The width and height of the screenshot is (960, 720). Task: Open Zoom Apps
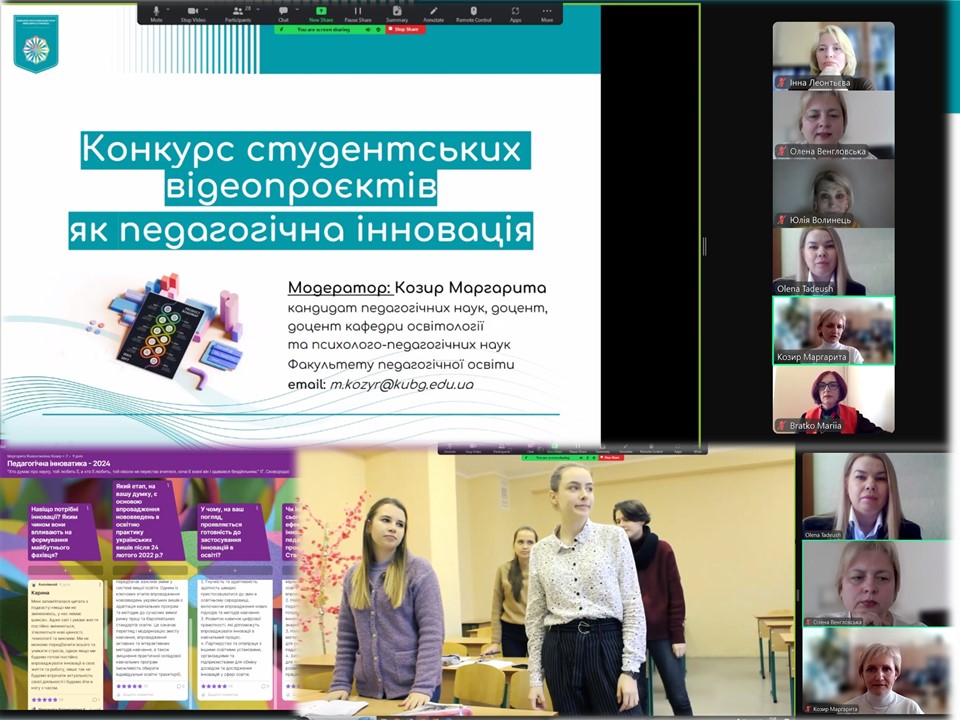pyautogui.click(x=515, y=12)
